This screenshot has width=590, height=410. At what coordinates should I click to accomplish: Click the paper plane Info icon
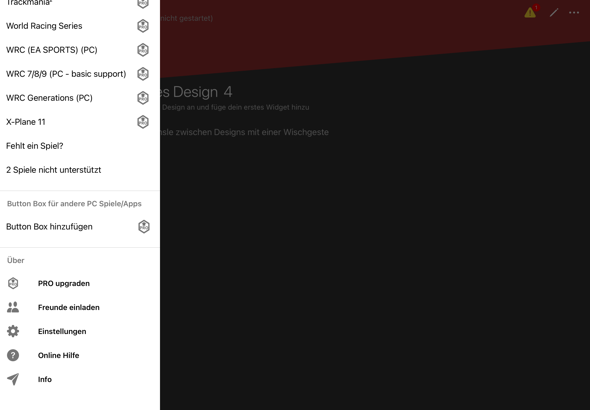click(13, 379)
